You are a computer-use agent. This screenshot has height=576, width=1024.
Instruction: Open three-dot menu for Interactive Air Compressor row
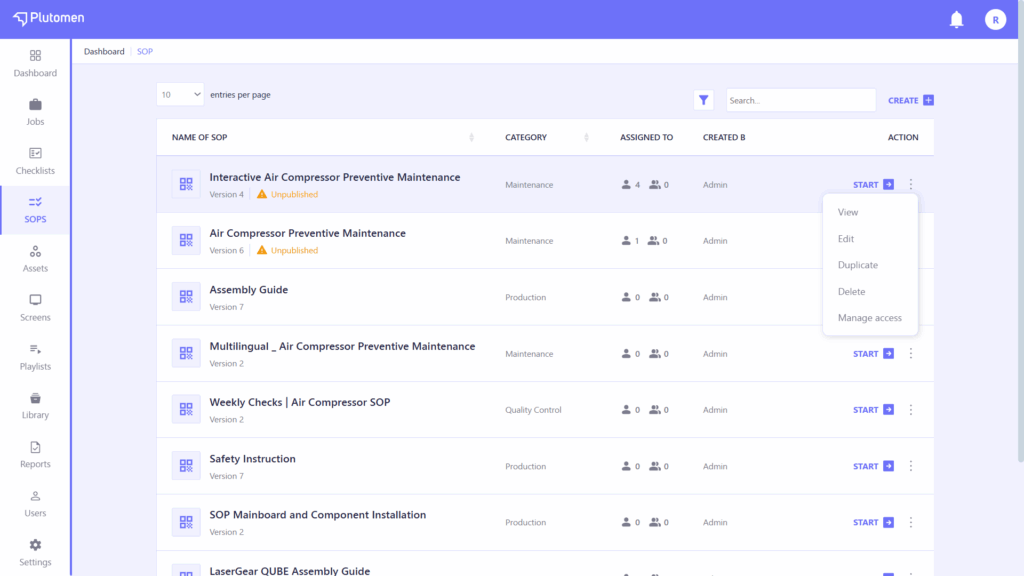click(911, 184)
